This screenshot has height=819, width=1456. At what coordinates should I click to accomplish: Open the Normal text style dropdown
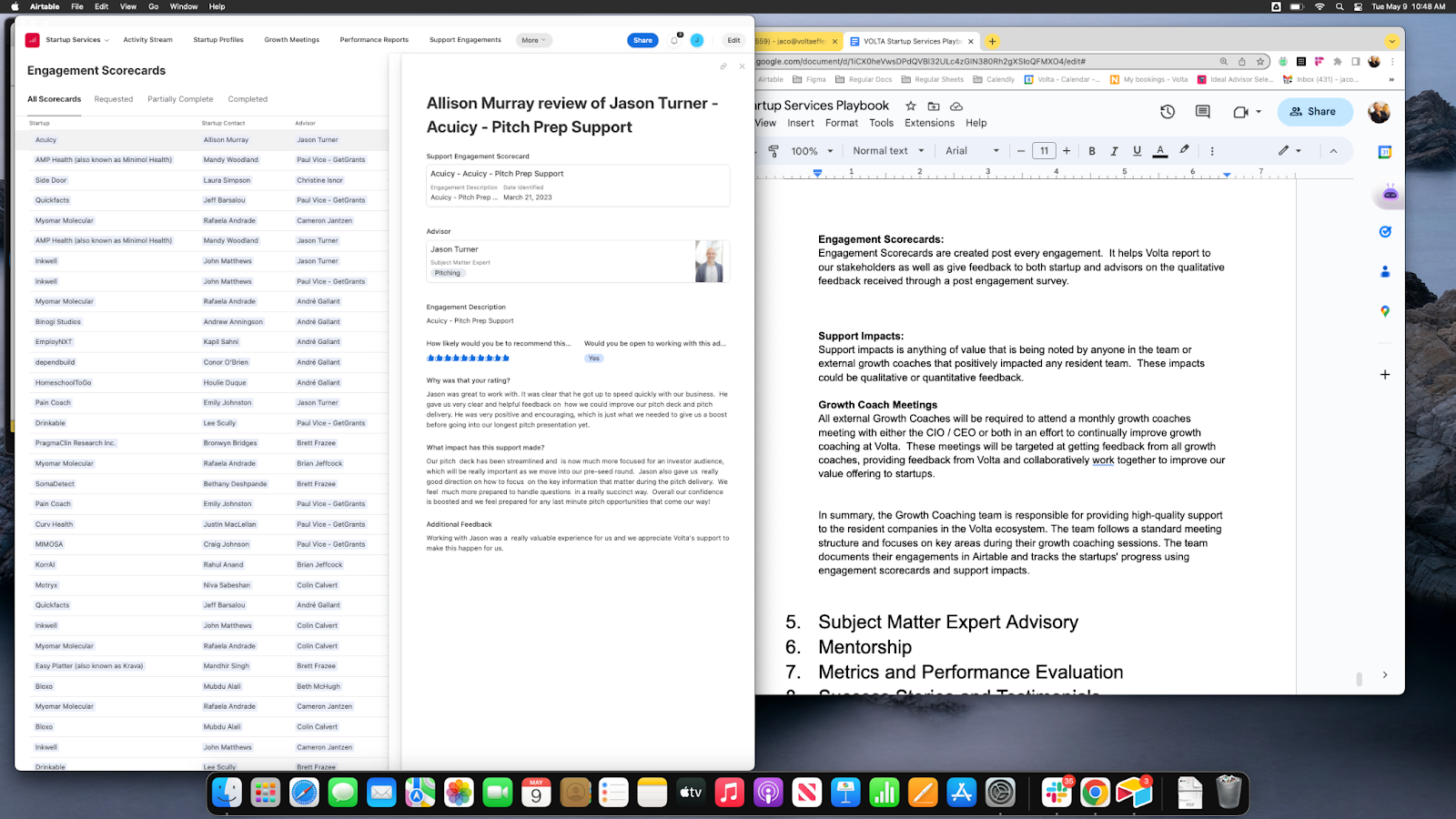click(x=888, y=151)
